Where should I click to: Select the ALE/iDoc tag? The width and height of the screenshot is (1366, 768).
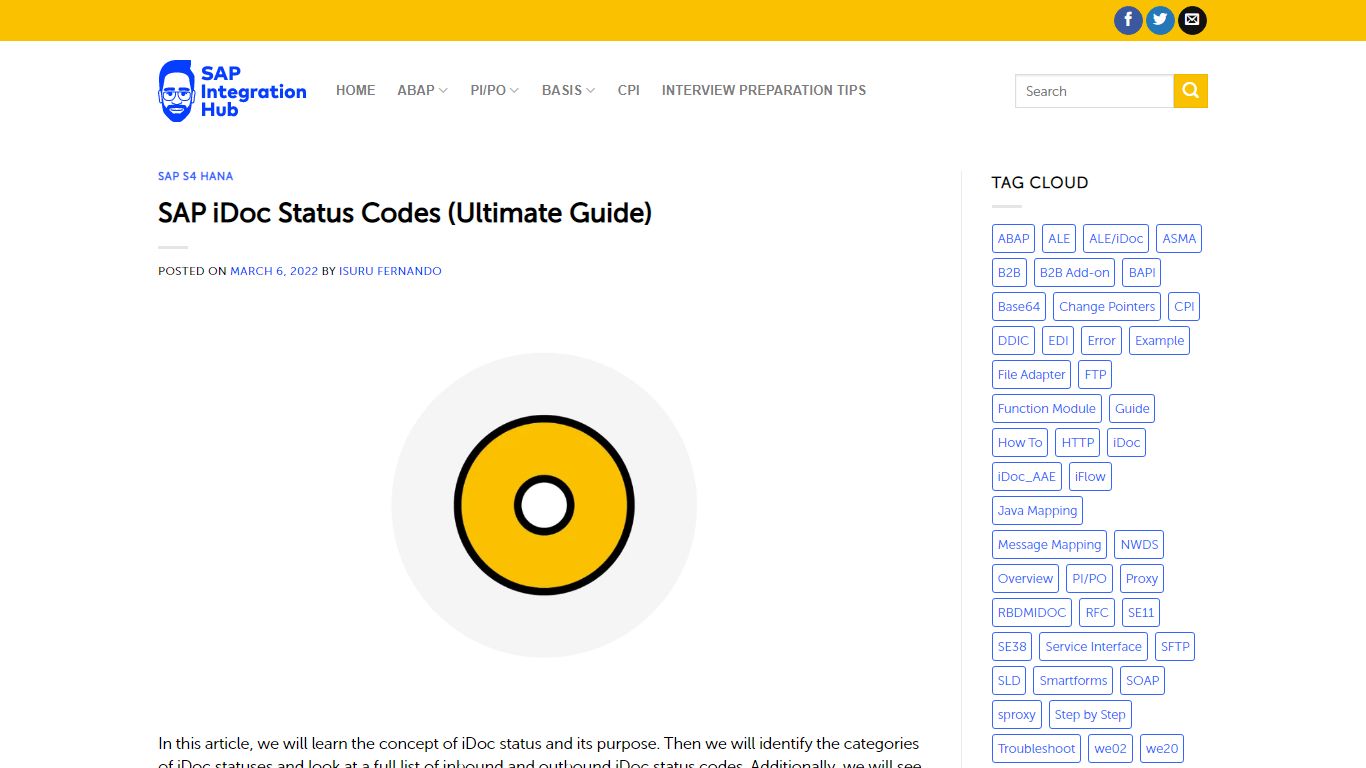pyautogui.click(x=1116, y=239)
